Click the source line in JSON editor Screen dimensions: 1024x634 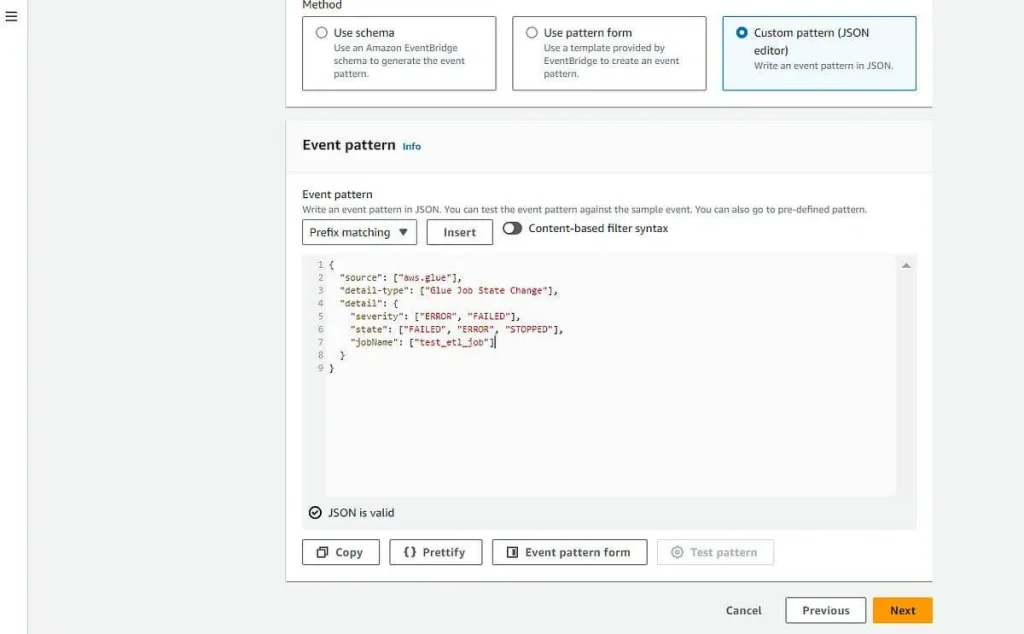400,277
